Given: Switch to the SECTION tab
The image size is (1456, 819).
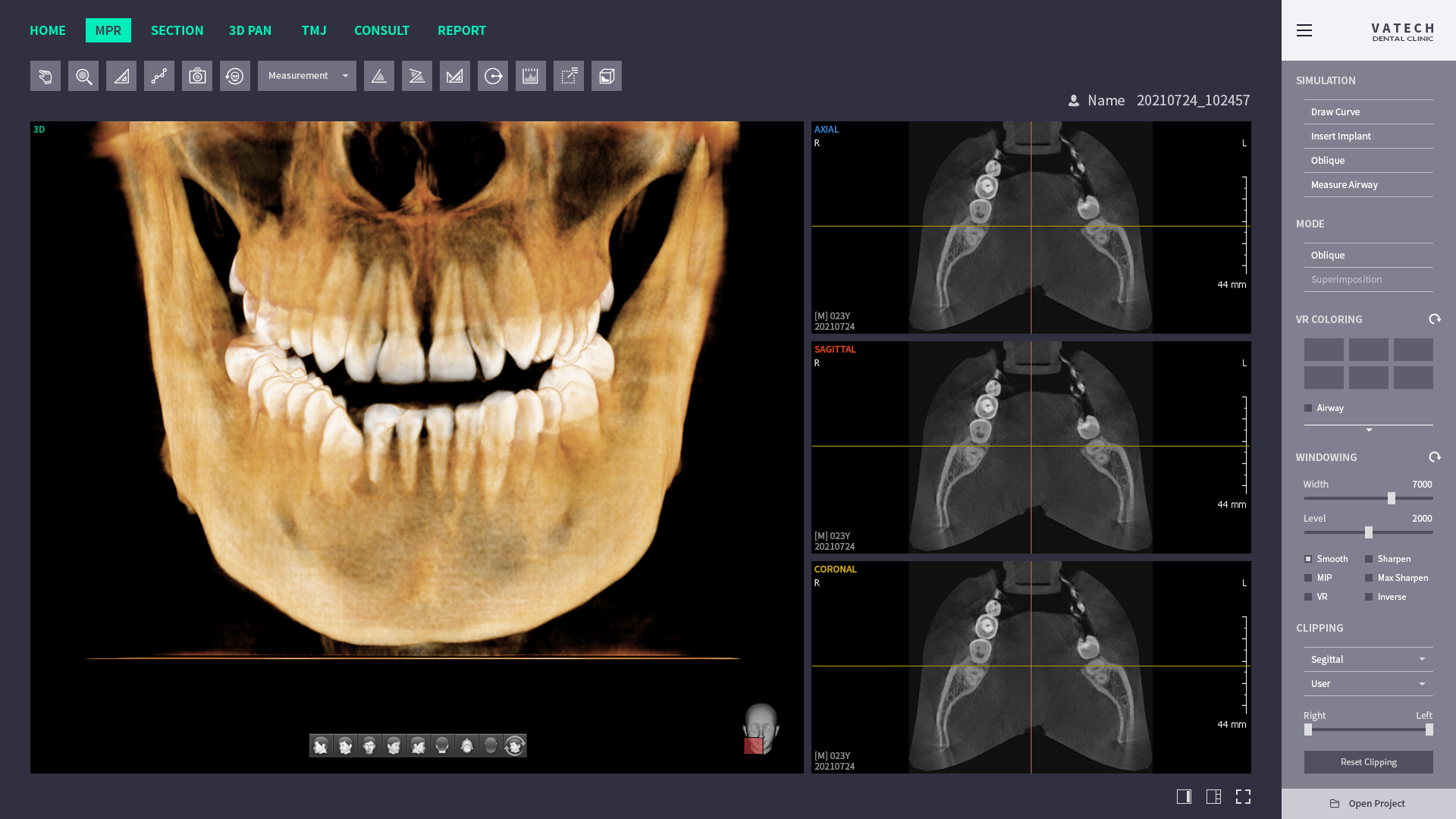Looking at the screenshot, I should (177, 30).
